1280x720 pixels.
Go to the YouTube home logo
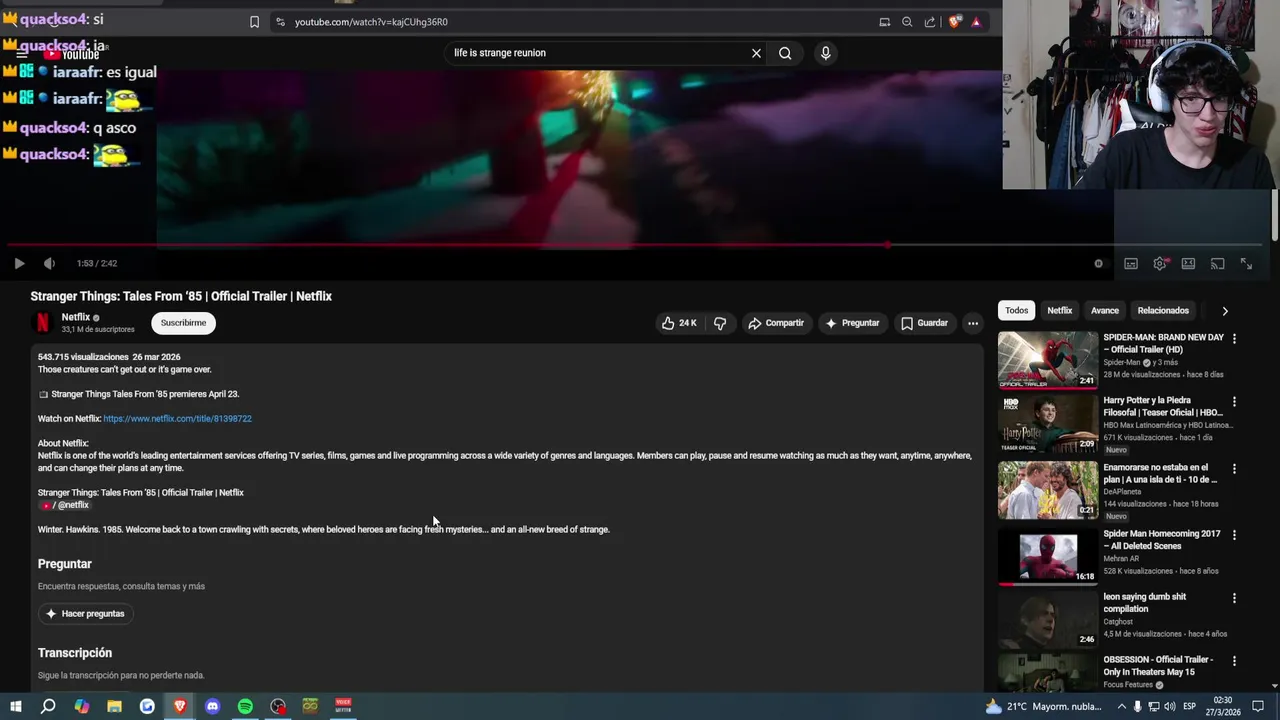click(x=71, y=54)
